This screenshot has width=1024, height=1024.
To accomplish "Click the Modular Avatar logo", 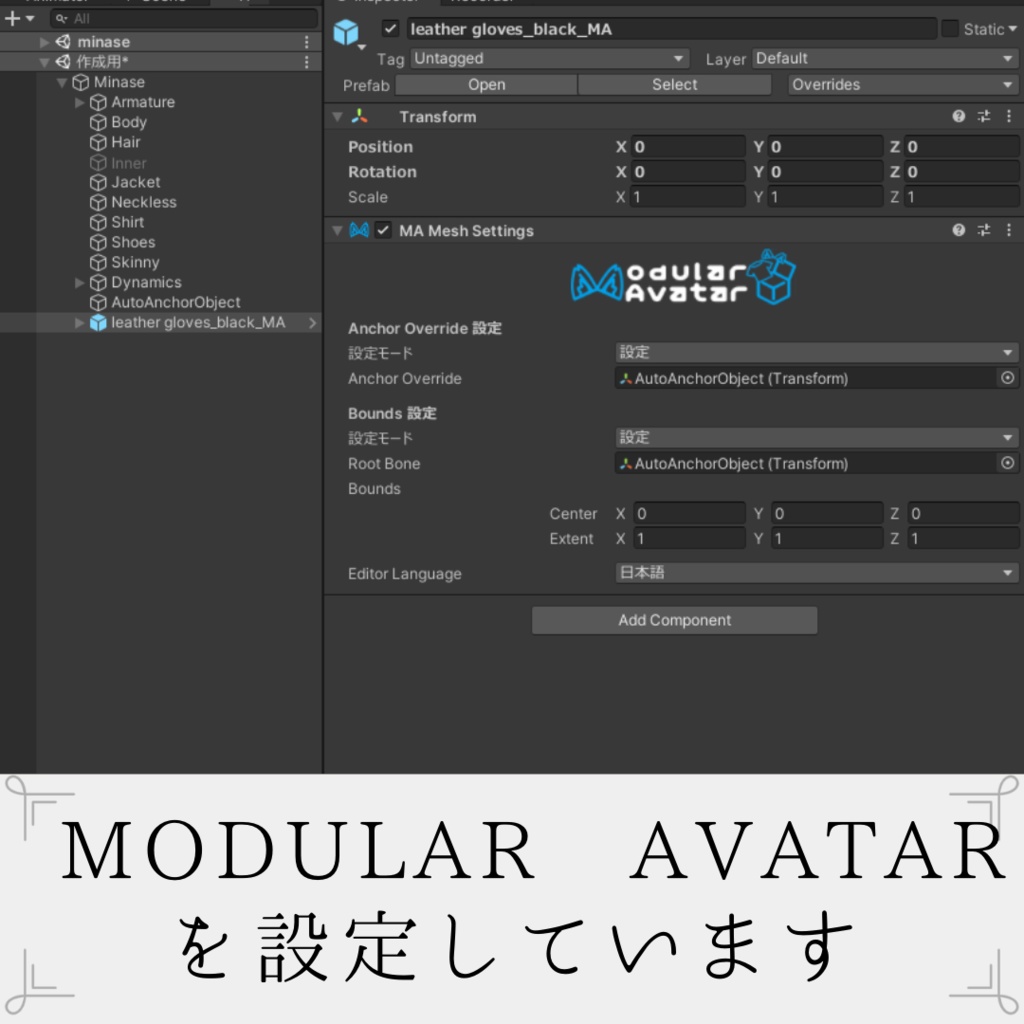I will 682,278.
